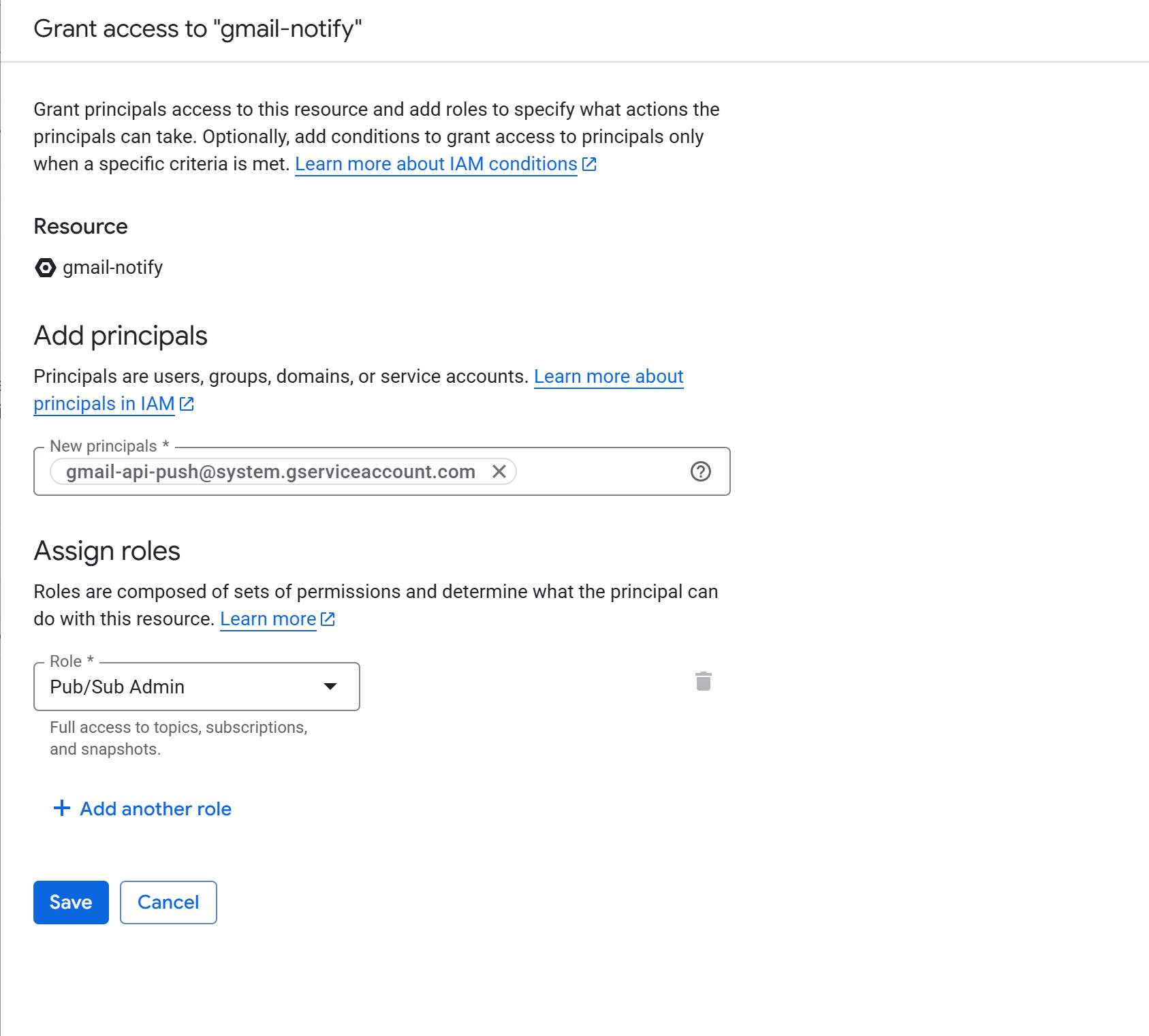Click the Pub/Sub hexagon icon beside gmail-notify
Viewport: 1149px width, 1036px height.
click(x=45, y=268)
